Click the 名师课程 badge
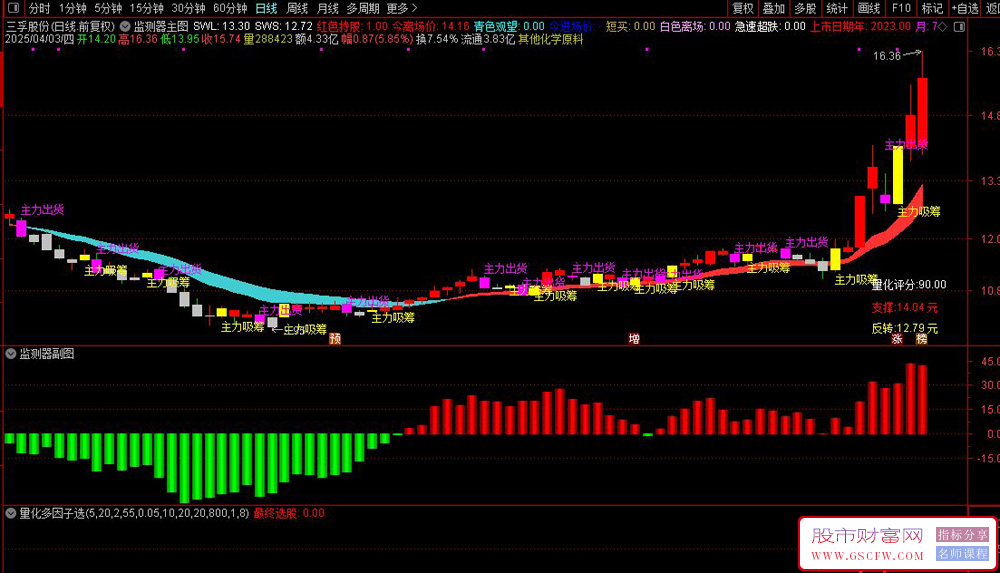The height and width of the screenshot is (573, 1000). (962, 553)
